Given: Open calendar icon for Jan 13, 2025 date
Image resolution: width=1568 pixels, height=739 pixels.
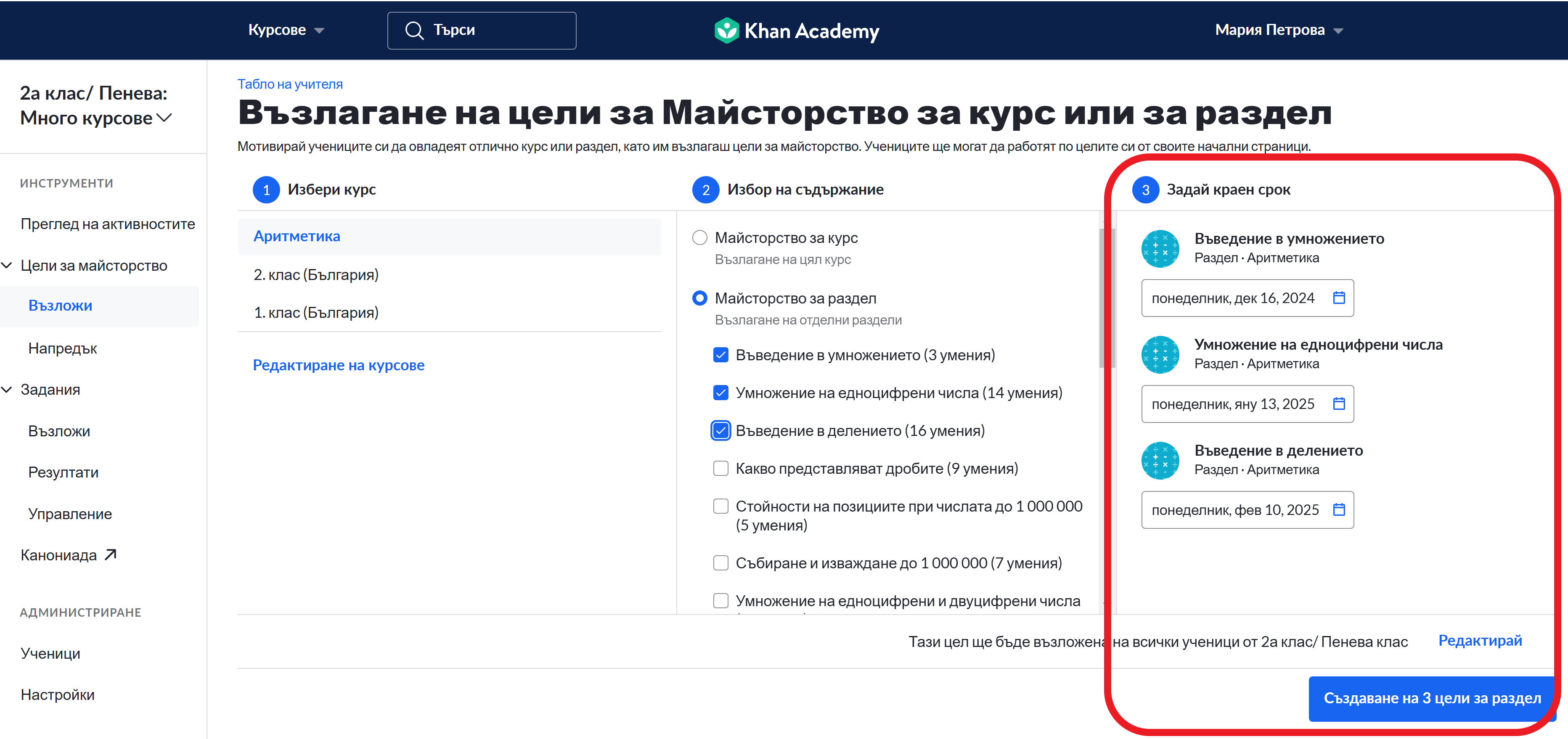Looking at the screenshot, I should (x=1338, y=403).
